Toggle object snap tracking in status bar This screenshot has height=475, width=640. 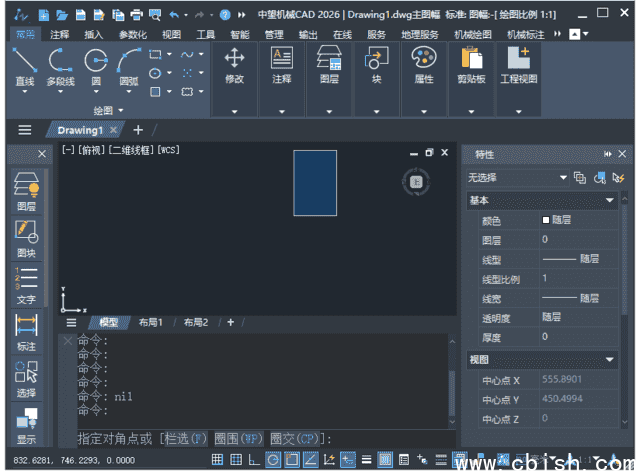[x=311, y=460]
